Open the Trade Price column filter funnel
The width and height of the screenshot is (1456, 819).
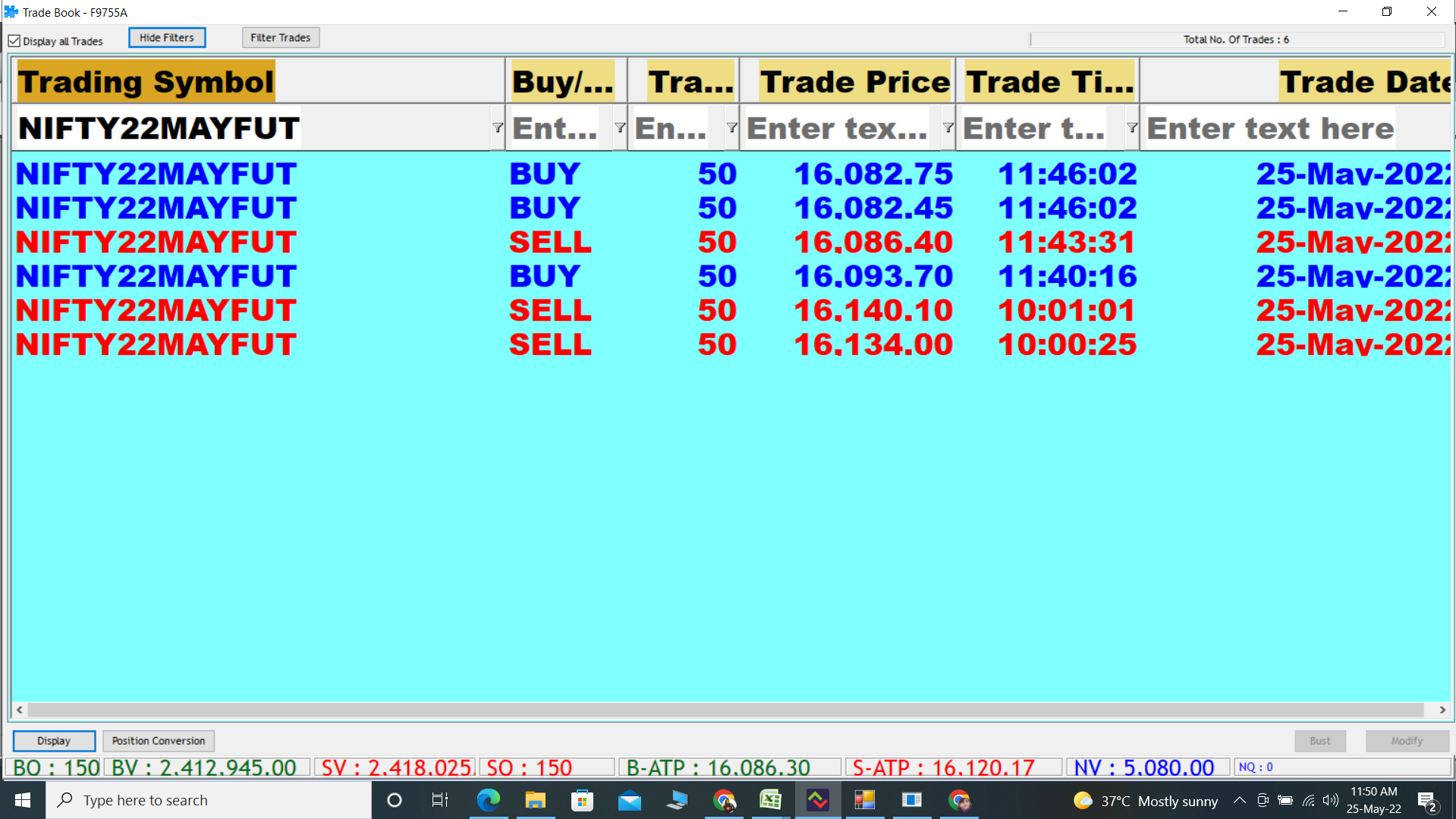(x=948, y=127)
